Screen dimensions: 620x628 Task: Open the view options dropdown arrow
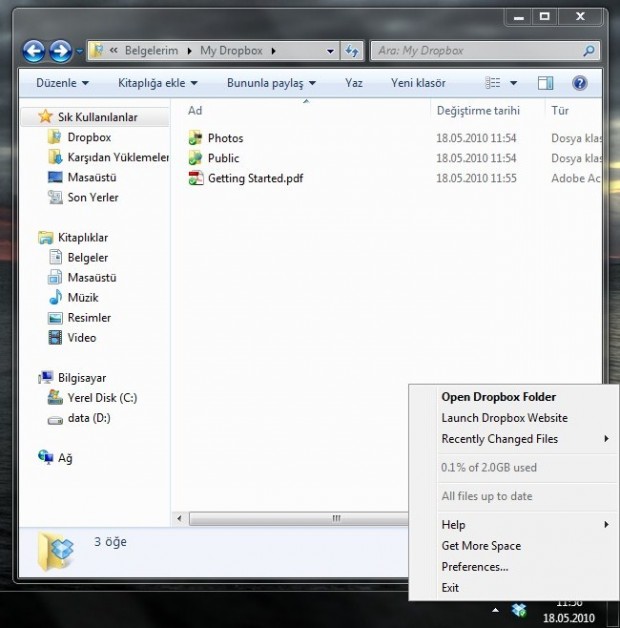click(x=513, y=83)
